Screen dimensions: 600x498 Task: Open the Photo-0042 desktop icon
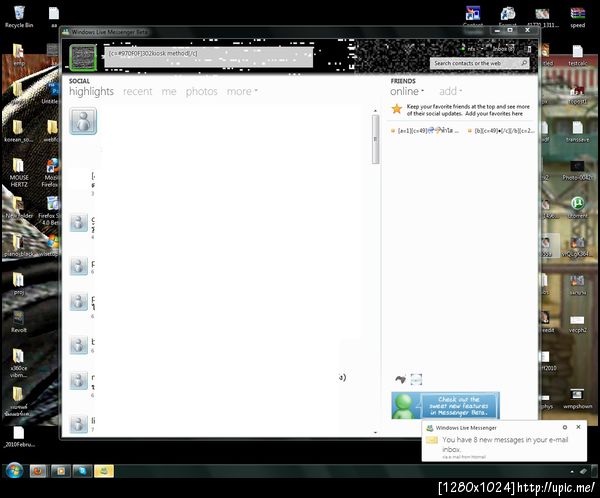click(577, 170)
